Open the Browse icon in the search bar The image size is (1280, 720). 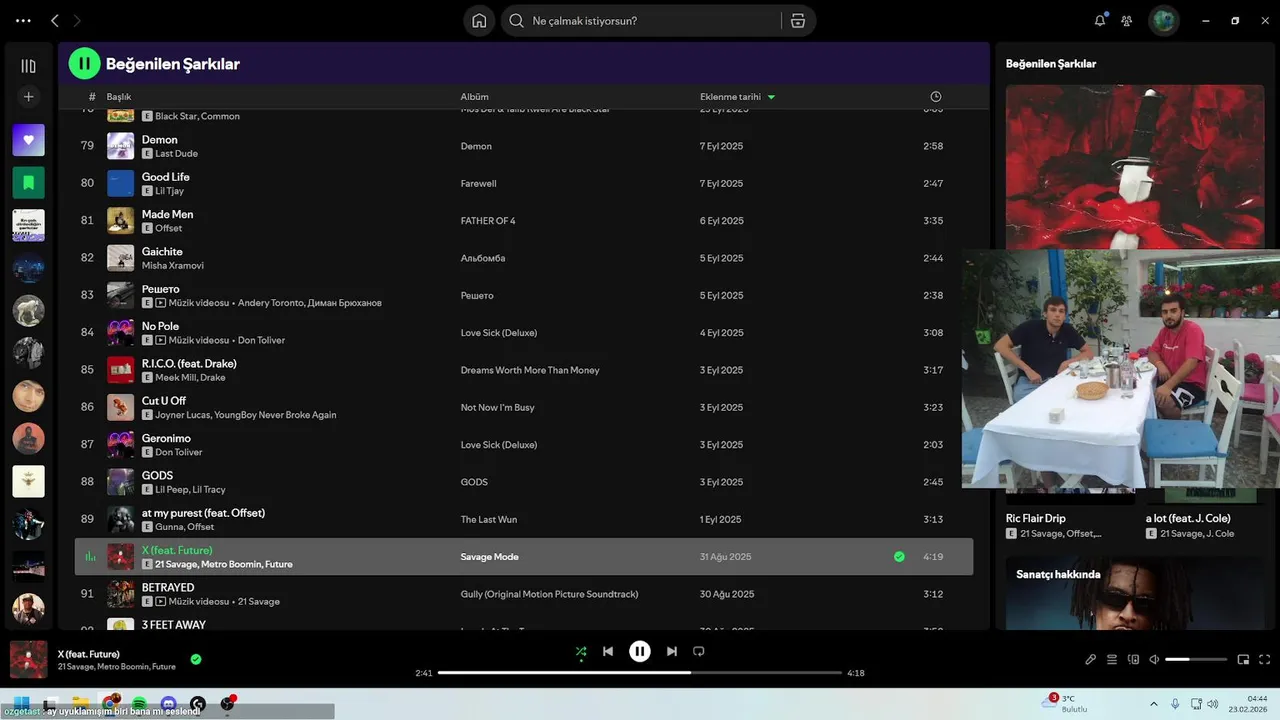(x=797, y=21)
